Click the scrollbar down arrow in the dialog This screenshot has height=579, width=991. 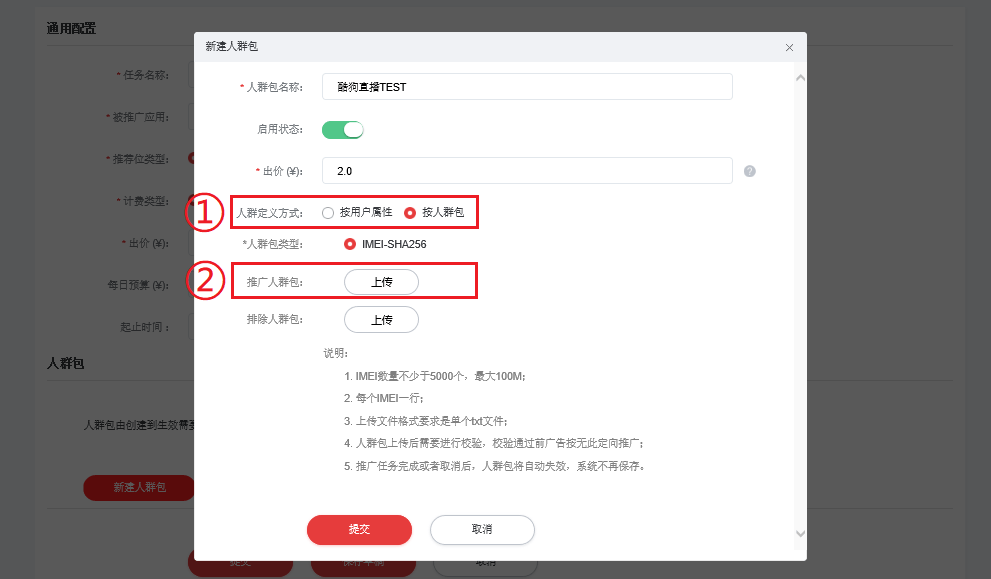800,533
